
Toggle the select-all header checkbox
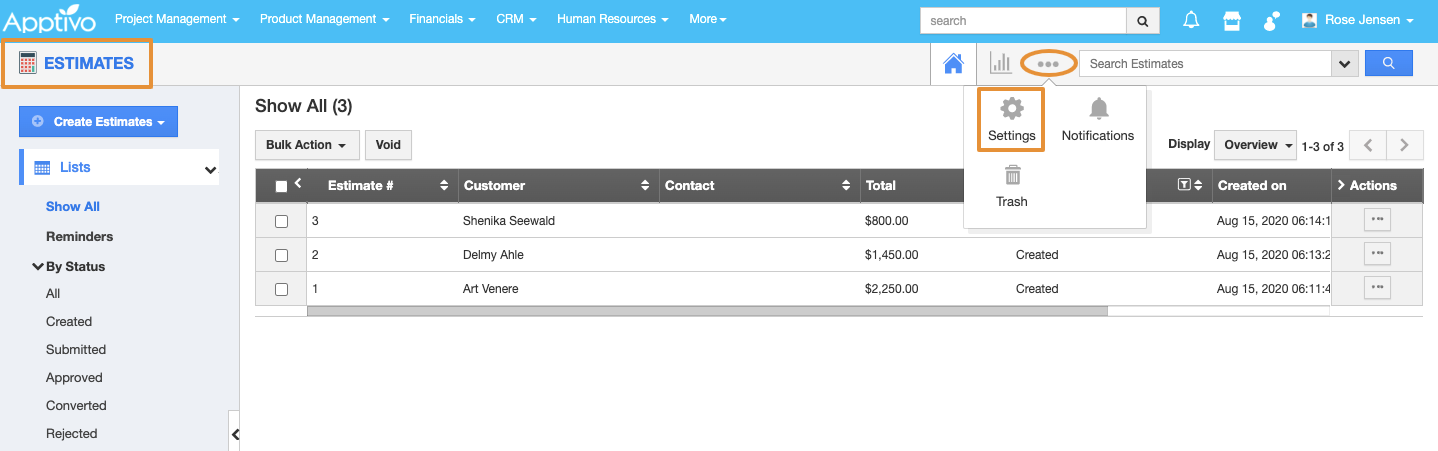(281, 186)
